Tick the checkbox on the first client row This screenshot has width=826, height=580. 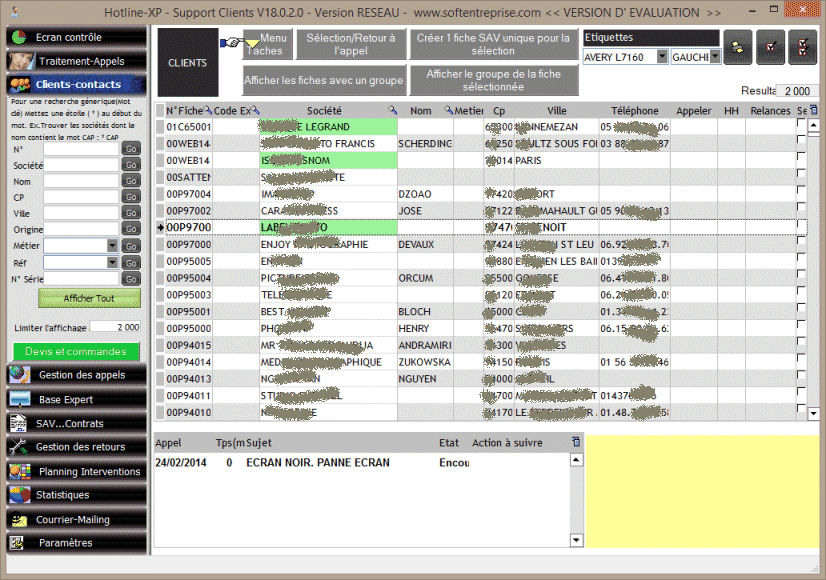[801, 127]
